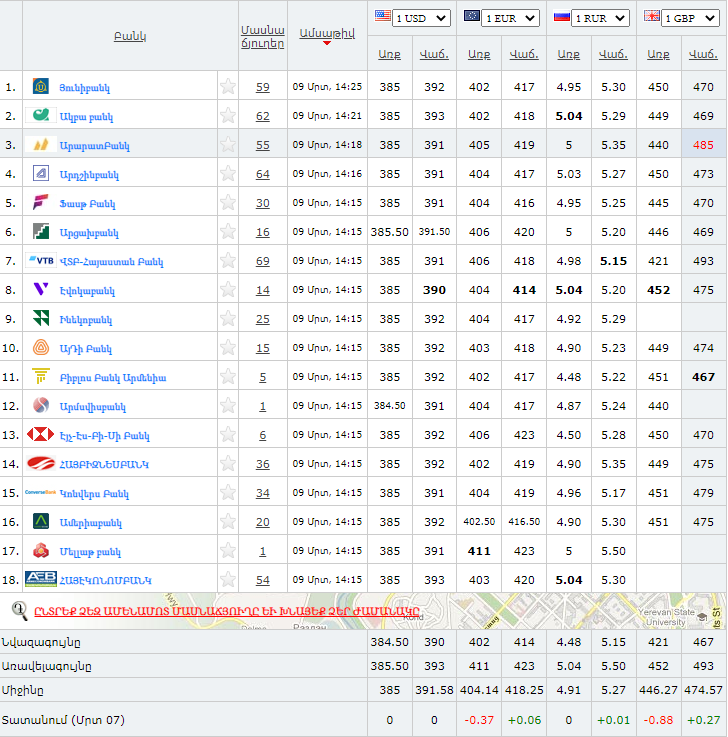Screen dimensions: 728x737
Task: Open the 1 RUR currency dropdown
Action: pyautogui.click(x=601, y=18)
